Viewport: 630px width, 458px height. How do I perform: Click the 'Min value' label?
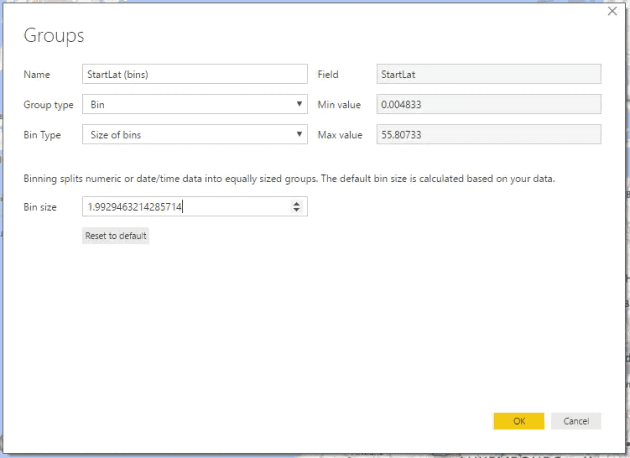click(x=339, y=105)
